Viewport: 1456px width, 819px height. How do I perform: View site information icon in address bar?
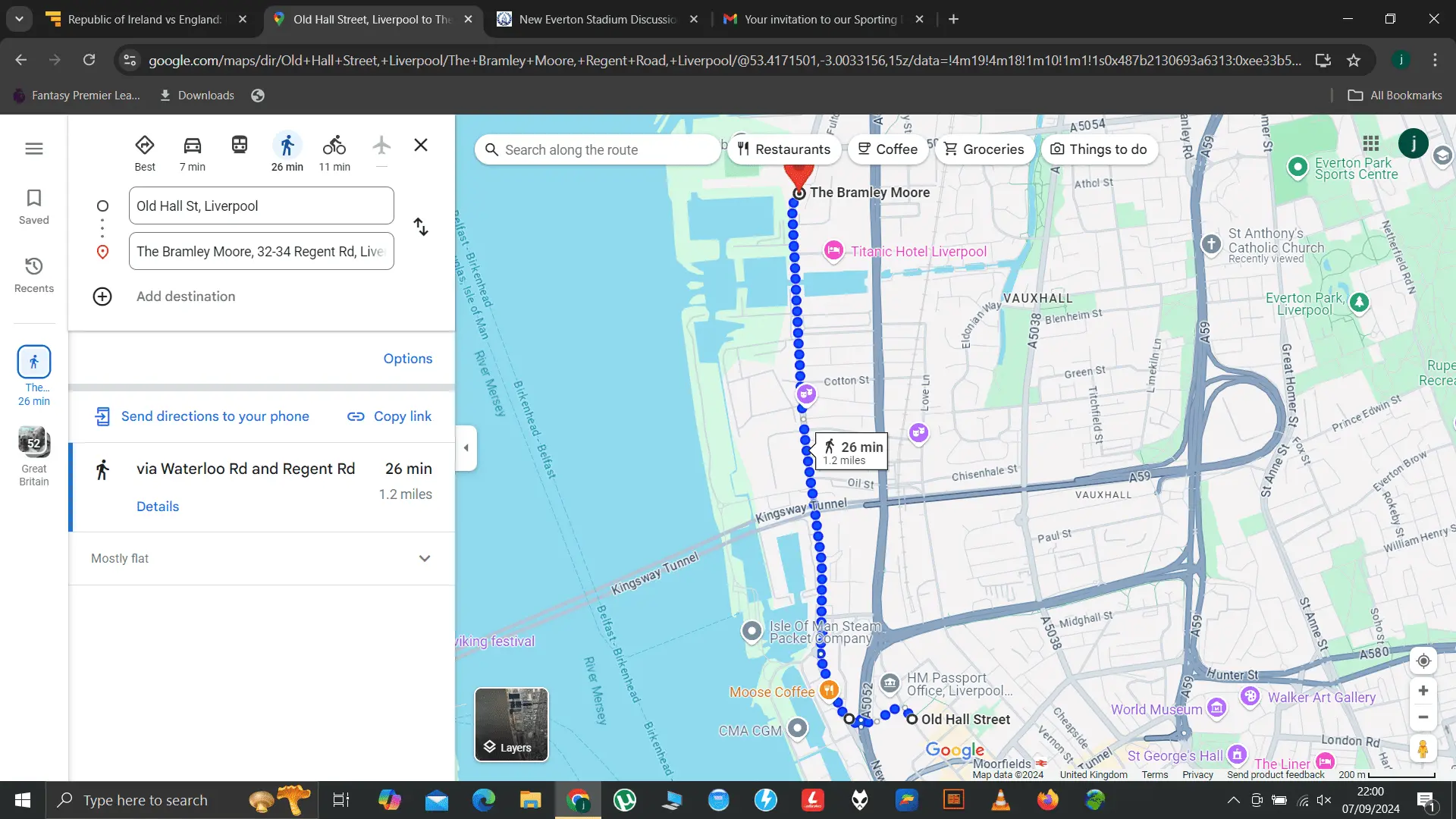130,60
